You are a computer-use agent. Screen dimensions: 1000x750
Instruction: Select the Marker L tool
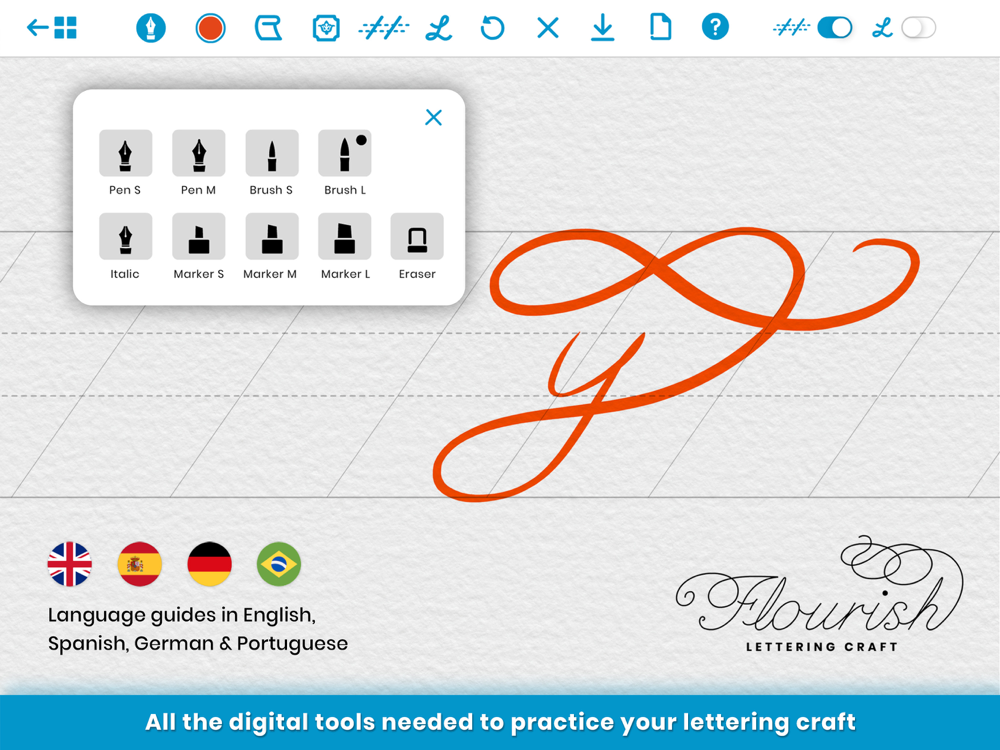click(344, 237)
